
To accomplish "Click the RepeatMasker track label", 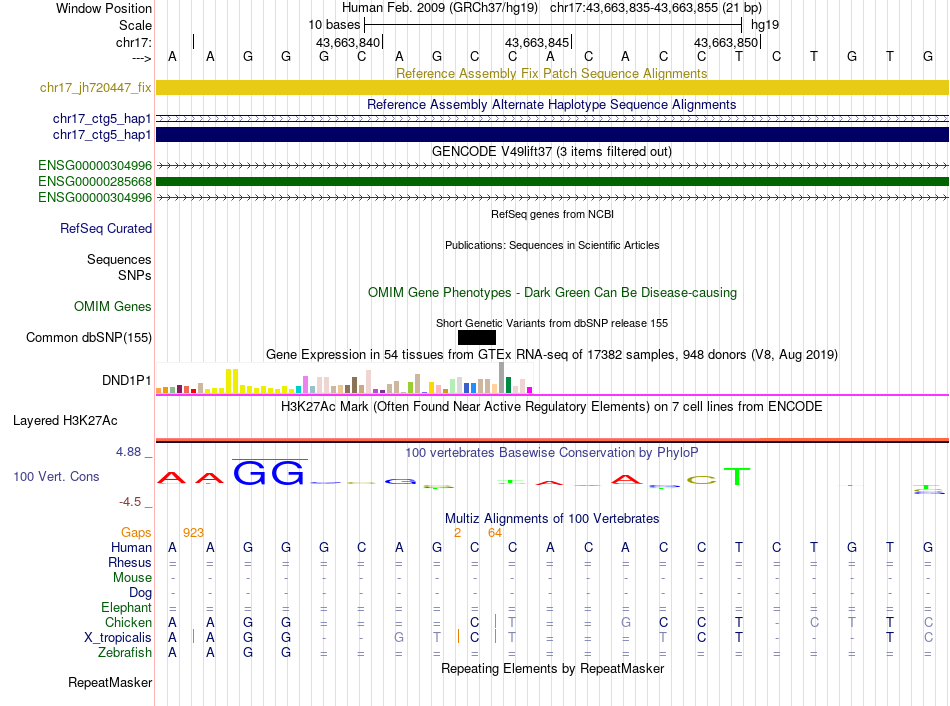I will 110,682.
